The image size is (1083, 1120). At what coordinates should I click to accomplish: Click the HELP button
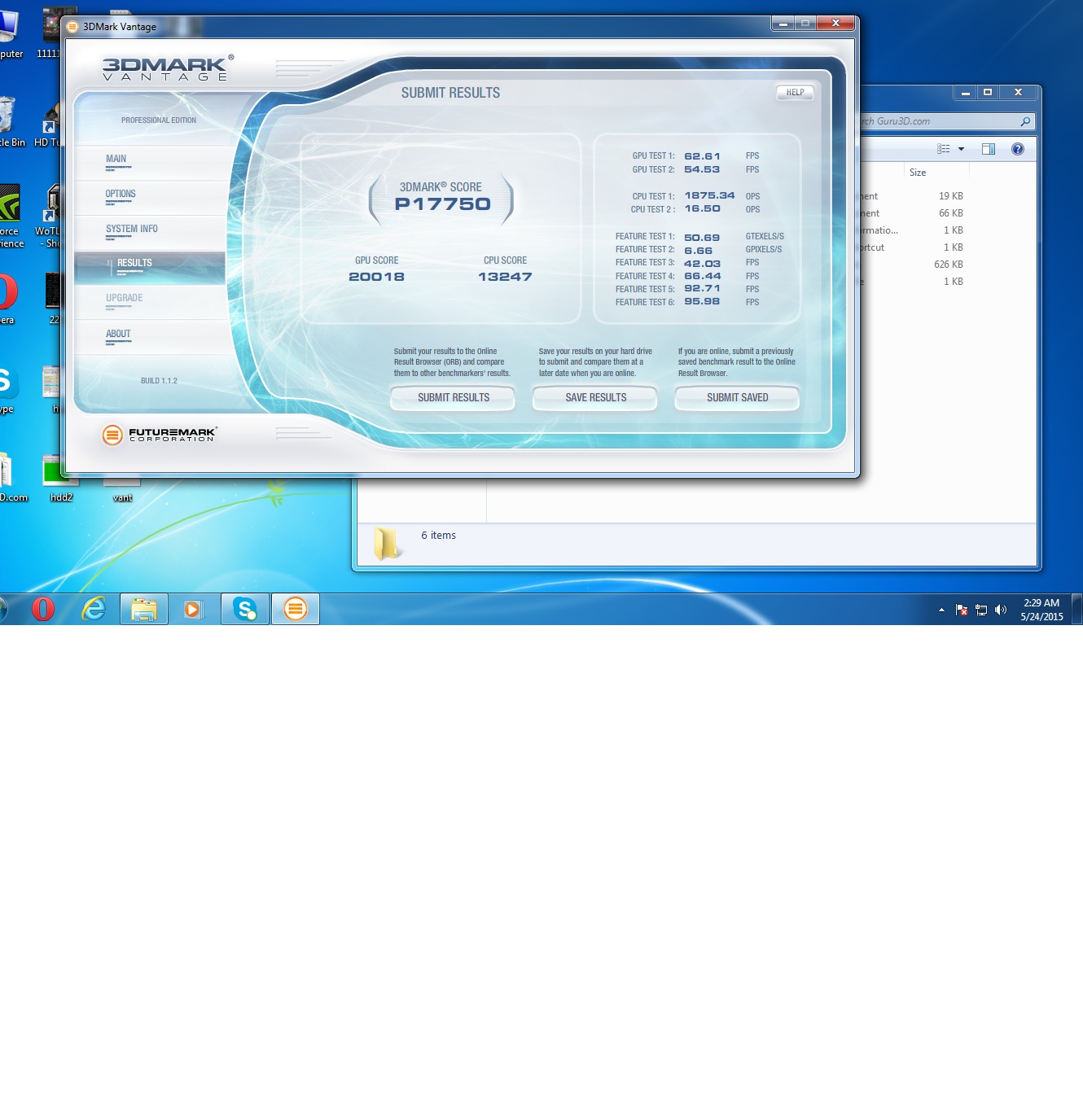(x=795, y=93)
